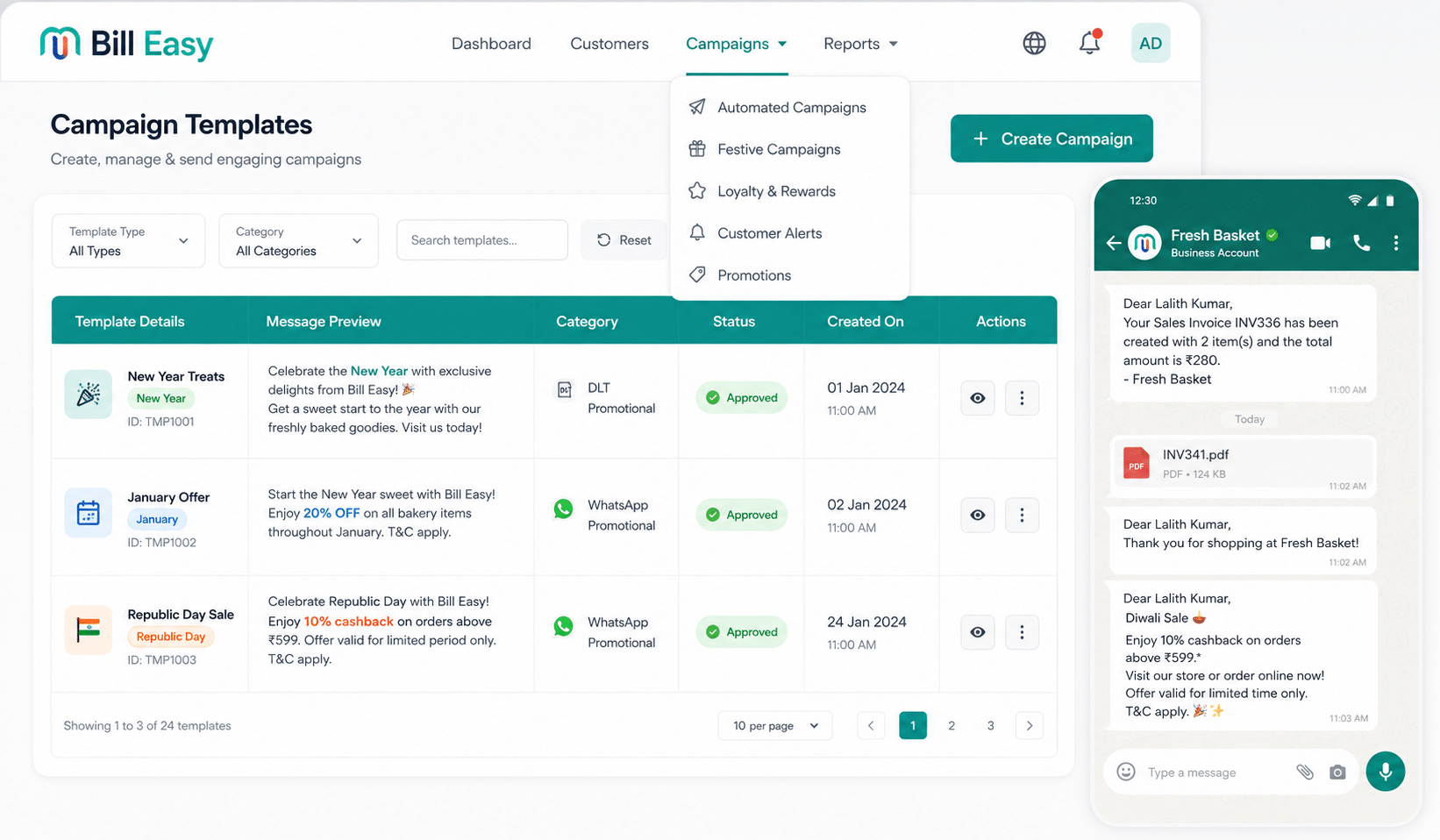Image resolution: width=1440 pixels, height=840 pixels.
Task: Open more actions for New Year Treats
Action: [x=1022, y=398]
